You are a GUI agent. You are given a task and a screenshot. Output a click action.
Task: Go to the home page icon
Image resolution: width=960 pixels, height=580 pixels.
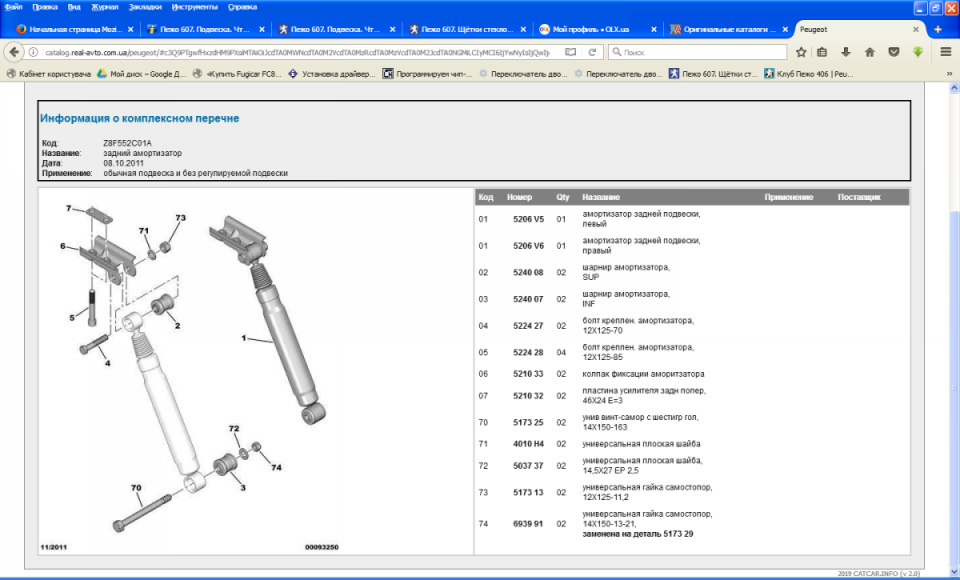click(x=869, y=51)
